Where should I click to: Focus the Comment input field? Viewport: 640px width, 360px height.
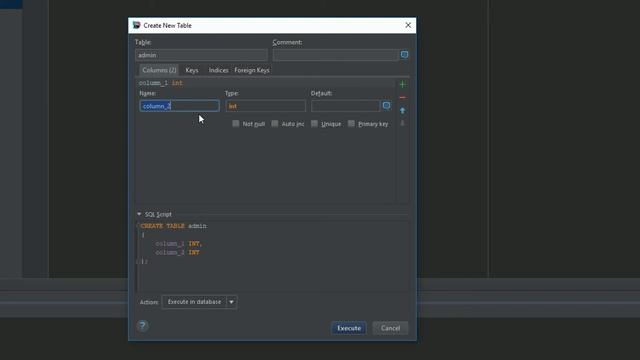tap(335, 55)
